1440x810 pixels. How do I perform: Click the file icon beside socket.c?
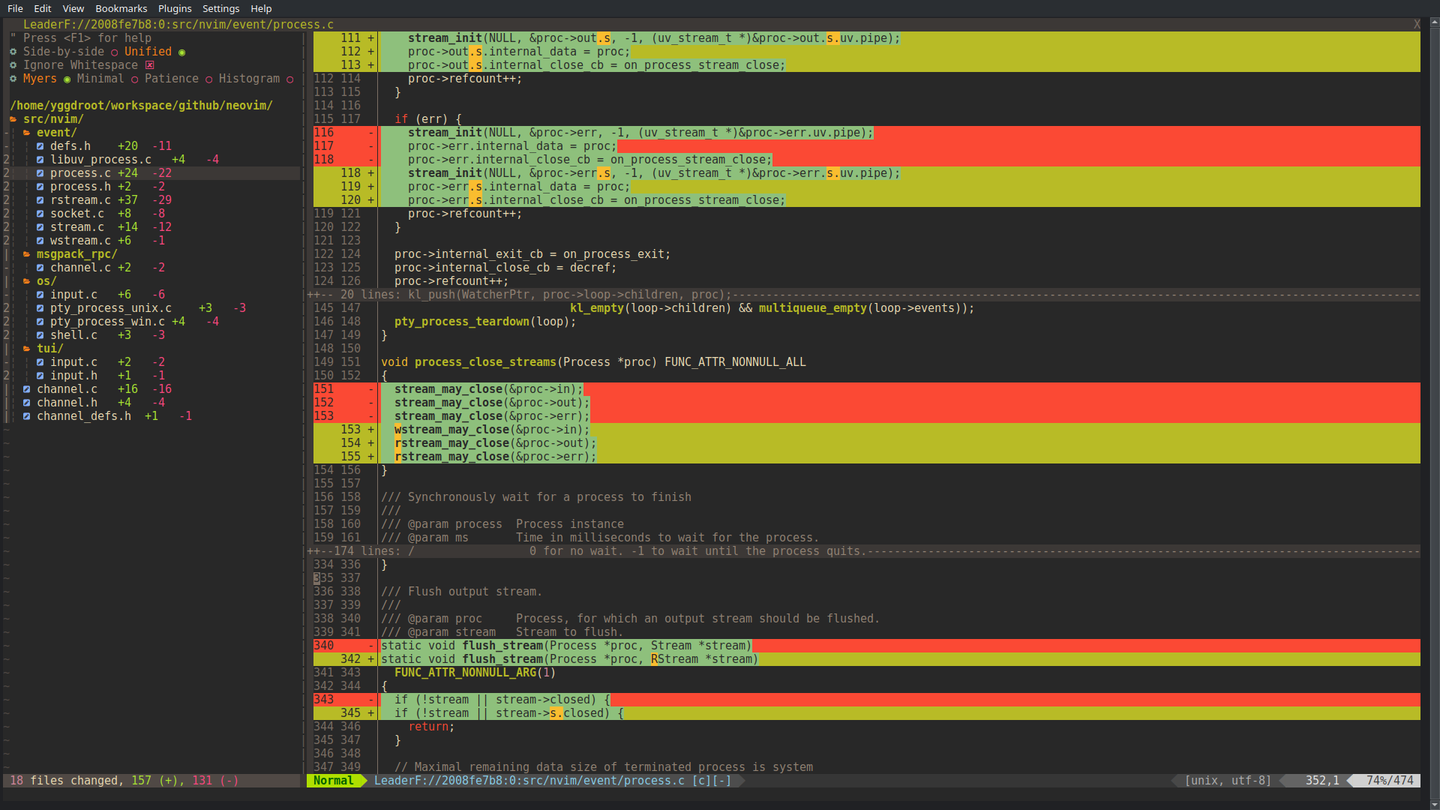point(41,214)
